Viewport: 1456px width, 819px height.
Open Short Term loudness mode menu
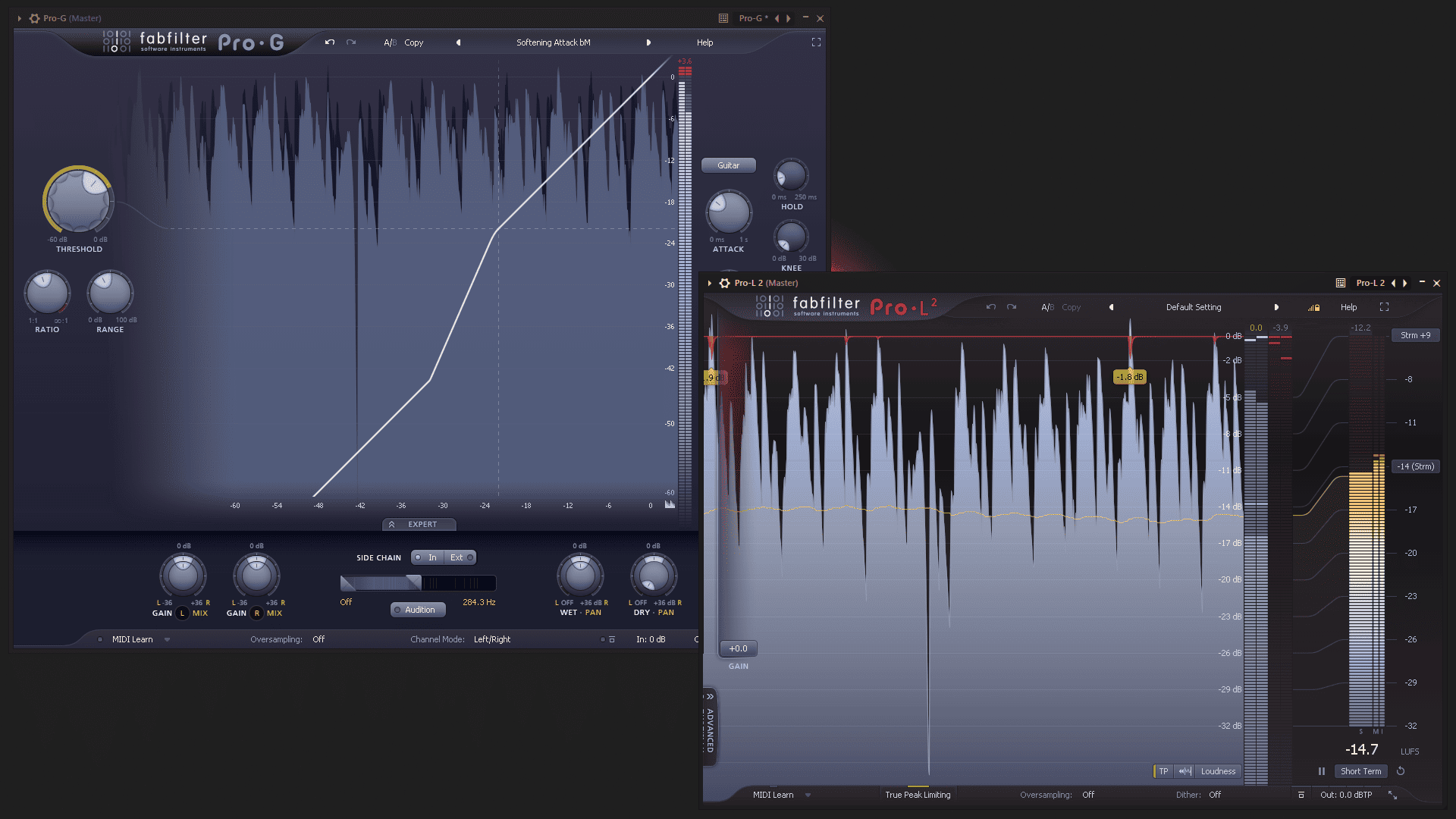point(1360,771)
